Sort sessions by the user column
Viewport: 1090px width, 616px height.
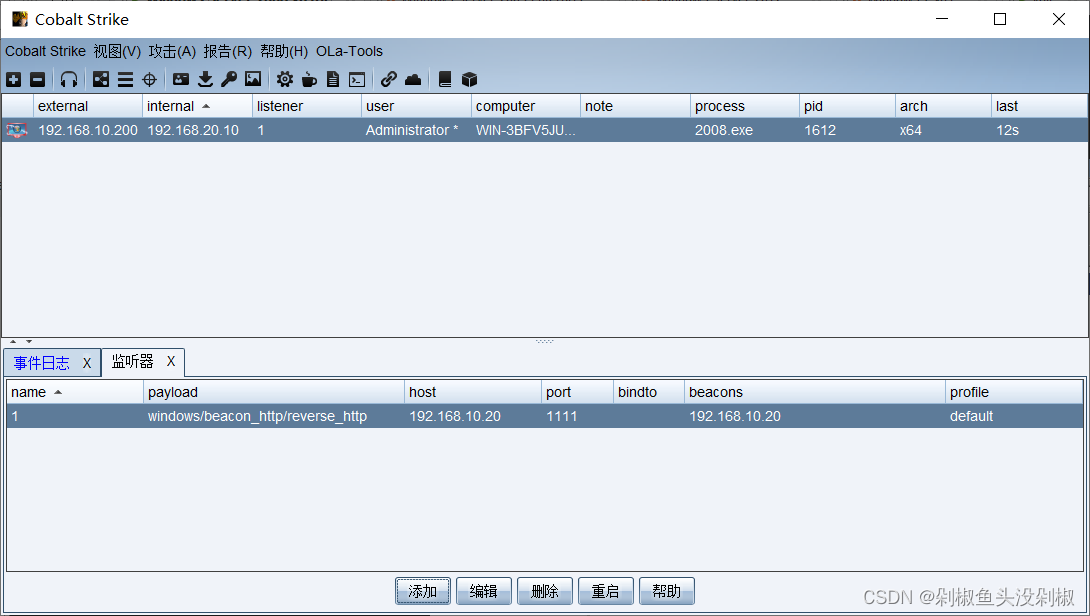[416, 106]
